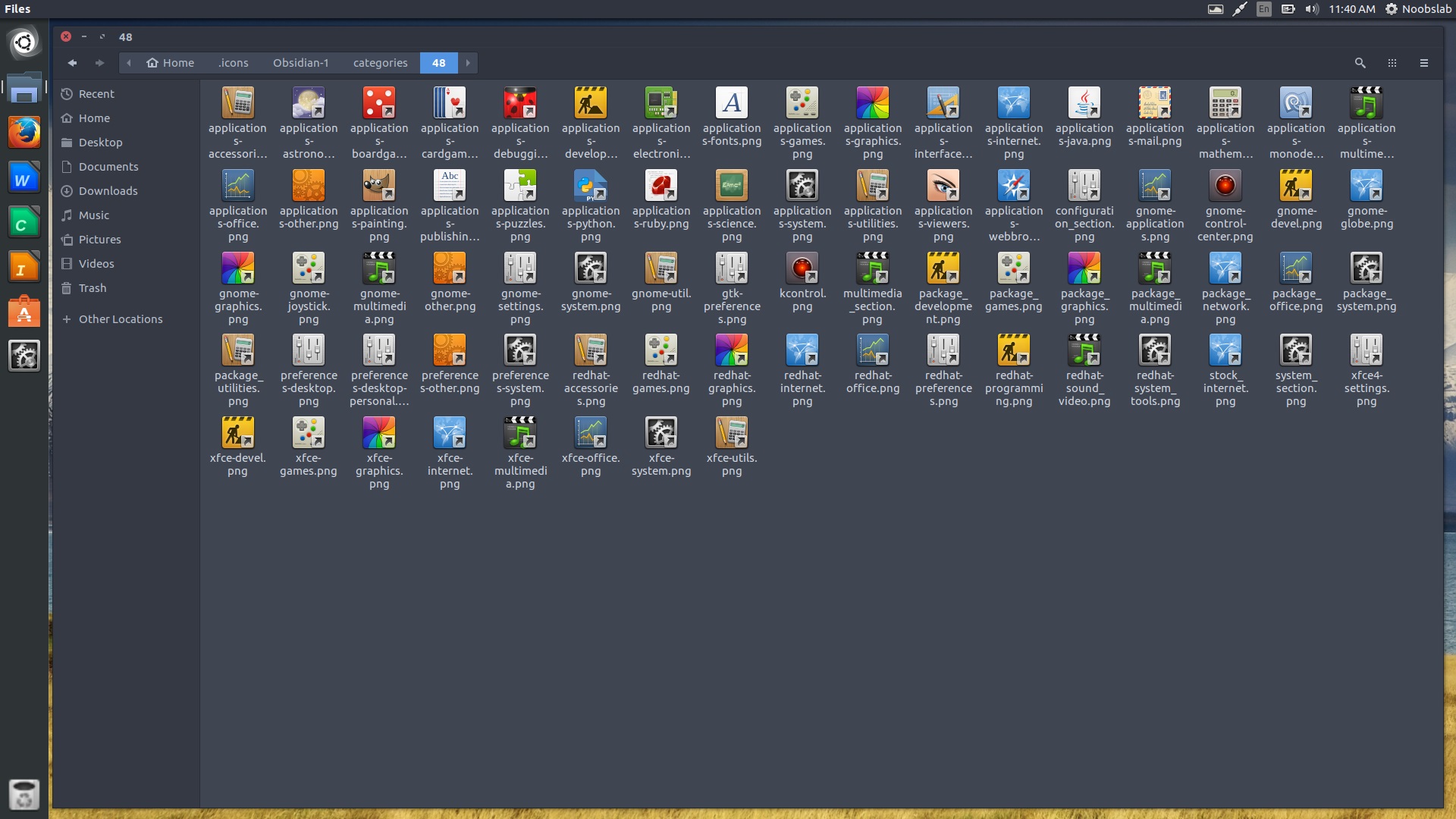Open package_office.png
The width and height of the screenshot is (1456, 819).
click(x=1296, y=269)
